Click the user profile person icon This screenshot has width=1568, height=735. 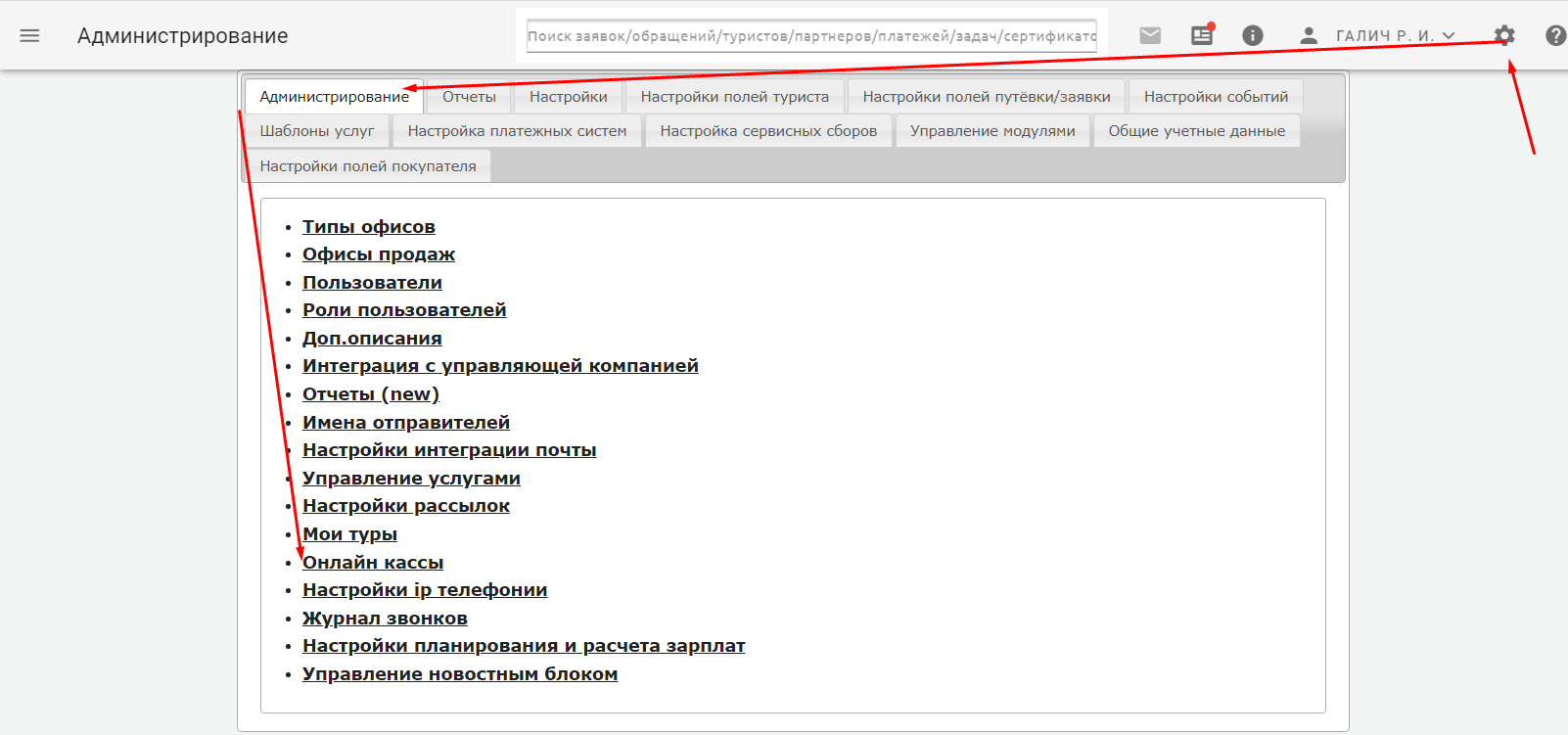coord(1309,35)
